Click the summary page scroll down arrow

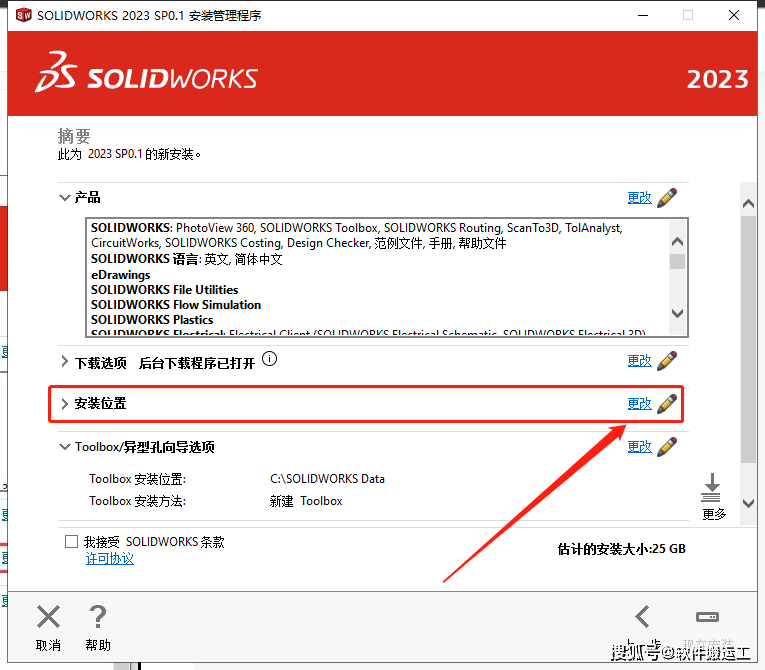748,503
